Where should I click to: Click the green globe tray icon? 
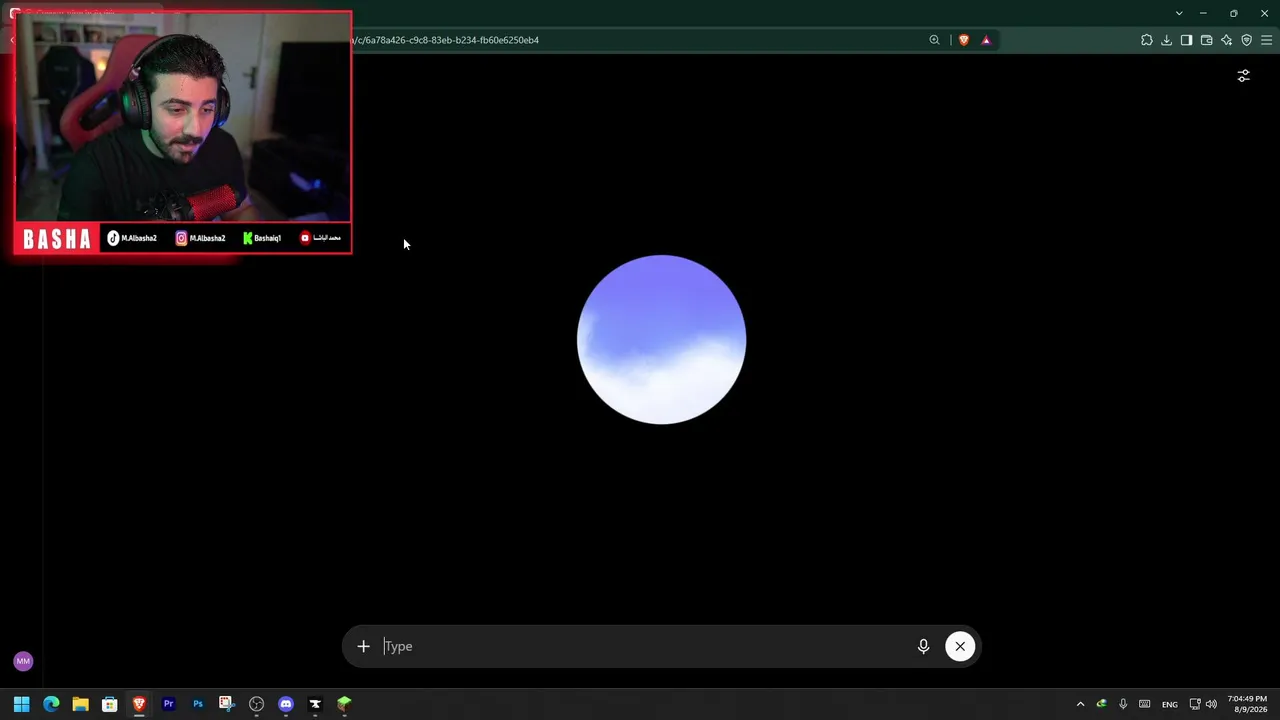pos(1101,704)
